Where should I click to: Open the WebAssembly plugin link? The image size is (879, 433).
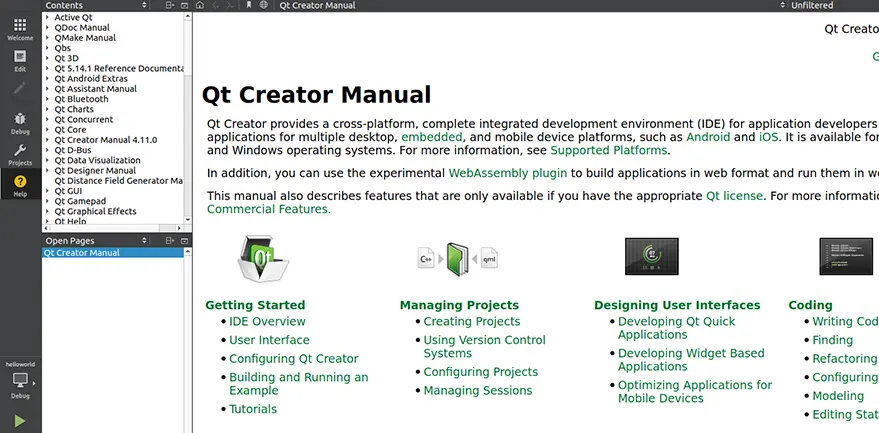pos(508,173)
